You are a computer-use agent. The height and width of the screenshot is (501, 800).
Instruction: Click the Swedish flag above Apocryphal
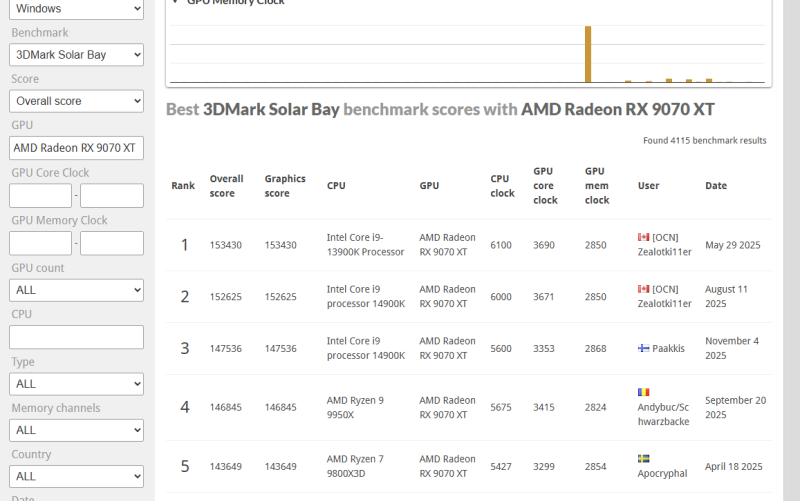coord(643,458)
